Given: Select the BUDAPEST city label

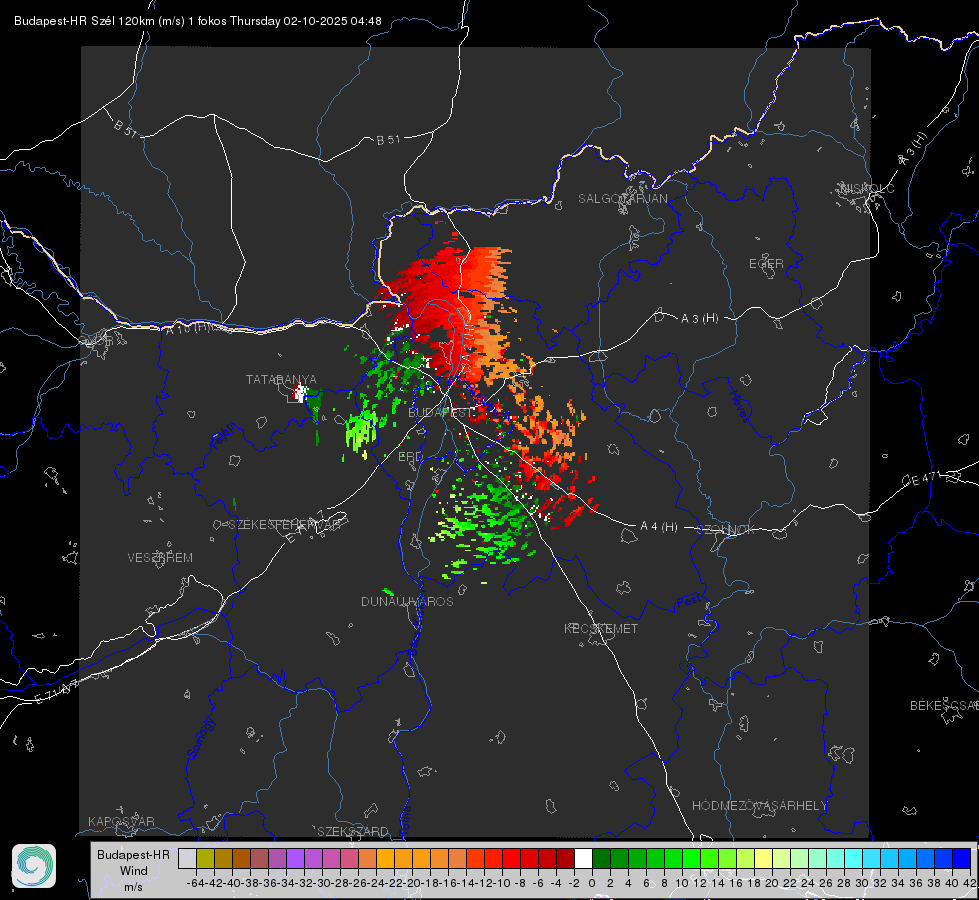Looking at the screenshot, I should (x=441, y=413).
